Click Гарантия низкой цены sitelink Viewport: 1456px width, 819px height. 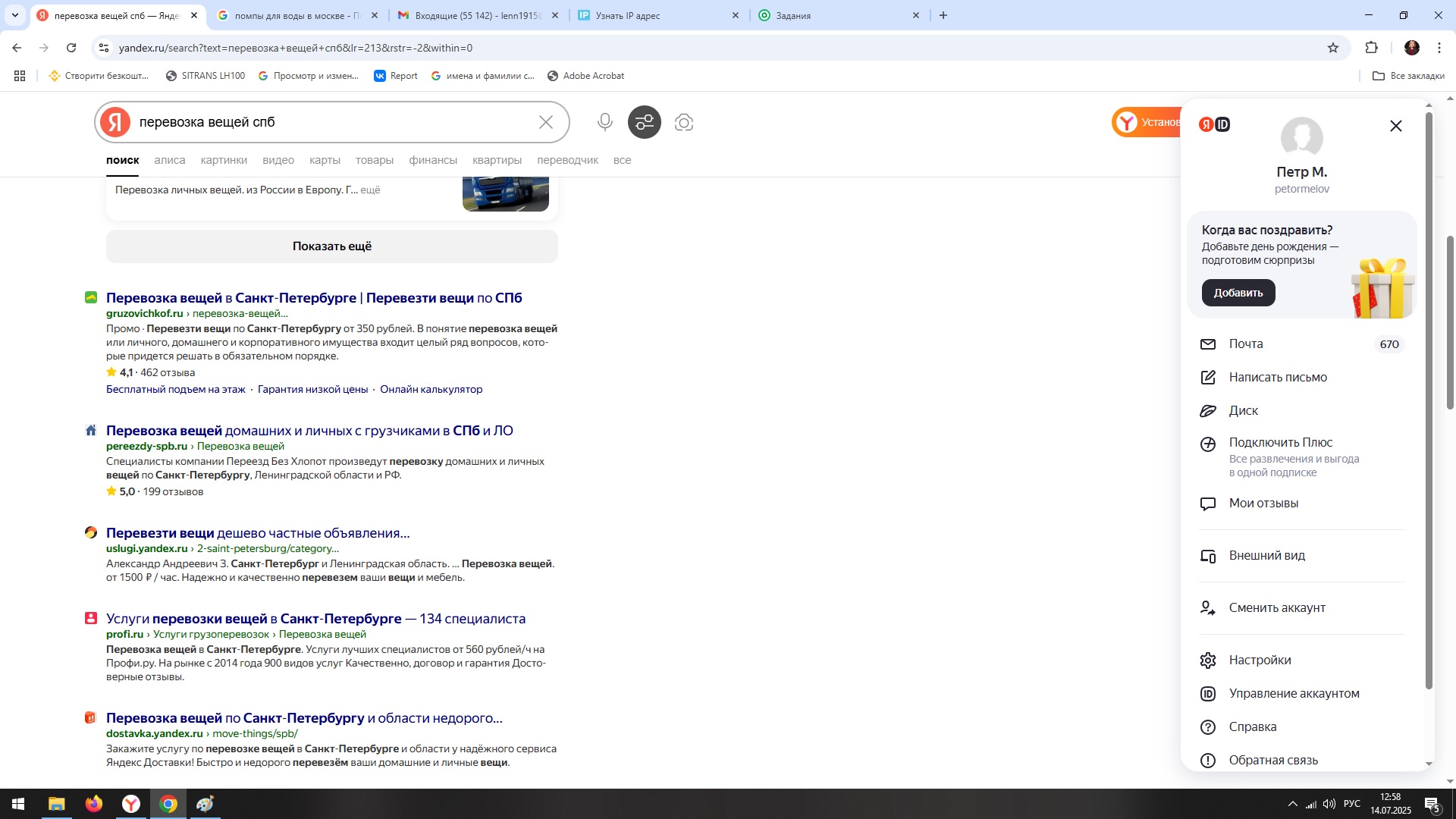coord(312,389)
